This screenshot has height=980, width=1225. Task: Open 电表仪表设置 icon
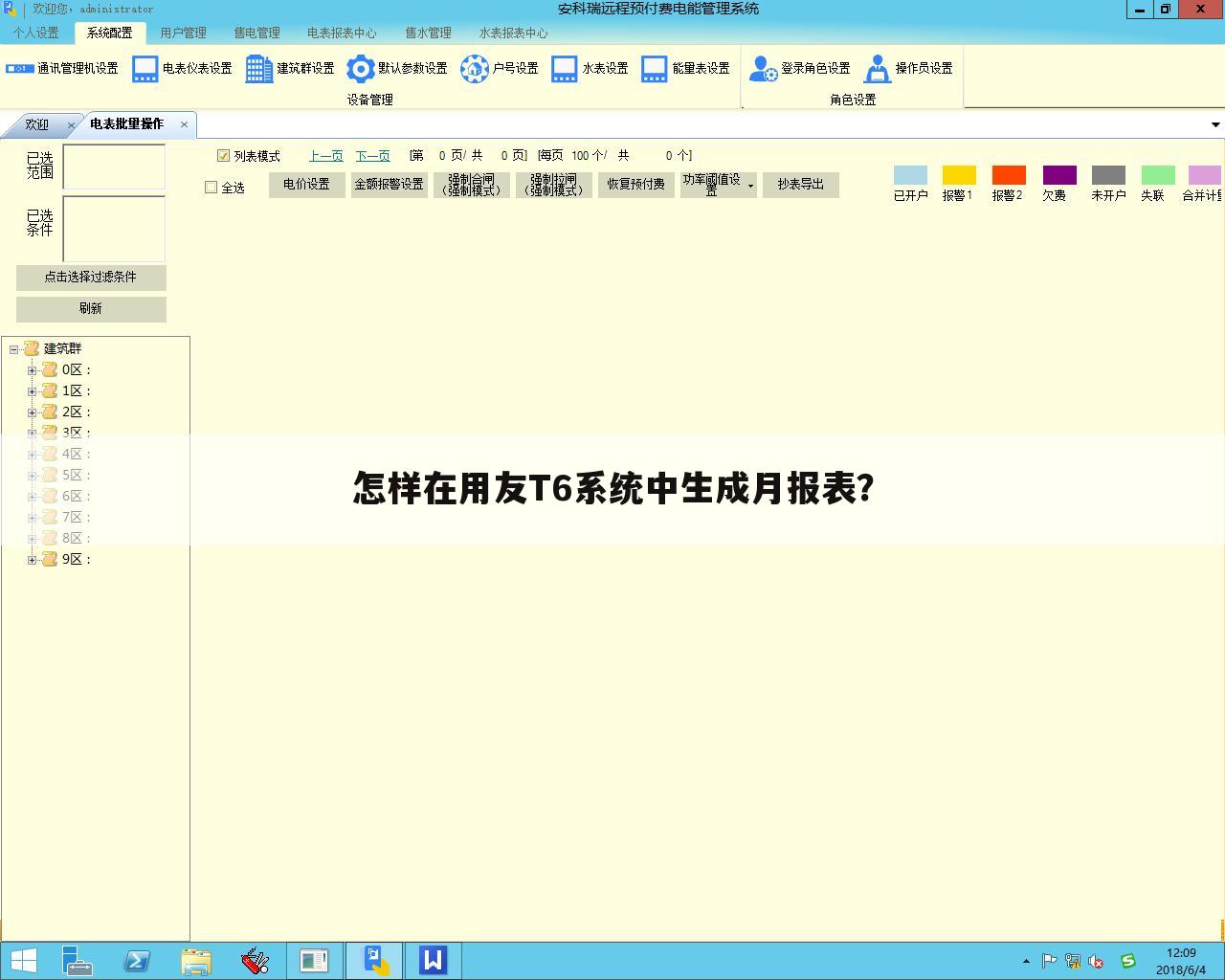point(145,69)
